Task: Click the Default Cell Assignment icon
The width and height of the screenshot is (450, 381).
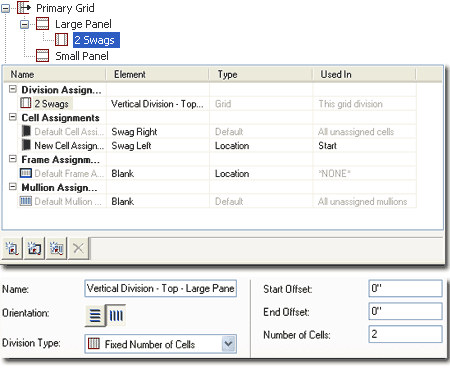Action: [x=26, y=131]
